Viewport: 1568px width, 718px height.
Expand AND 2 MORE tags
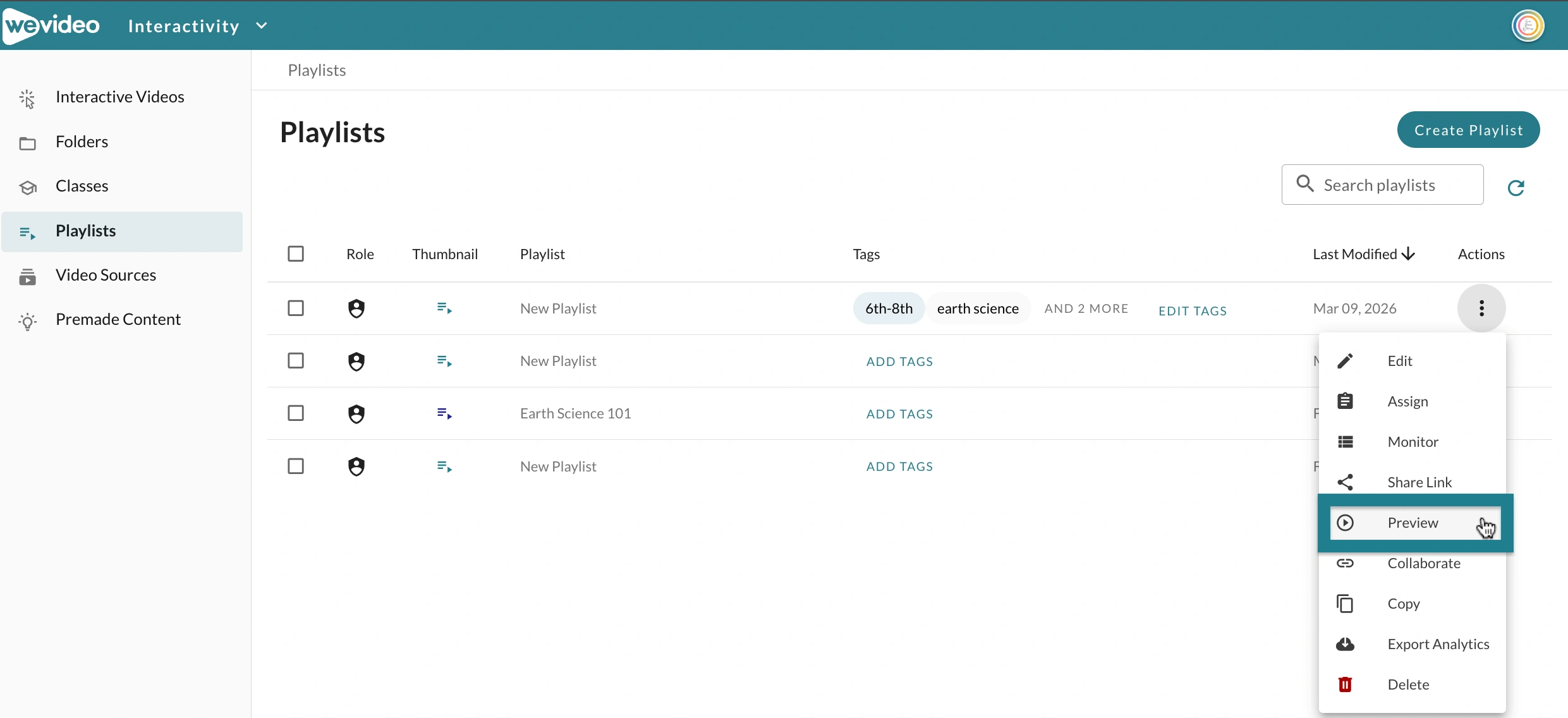(x=1086, y=308)
